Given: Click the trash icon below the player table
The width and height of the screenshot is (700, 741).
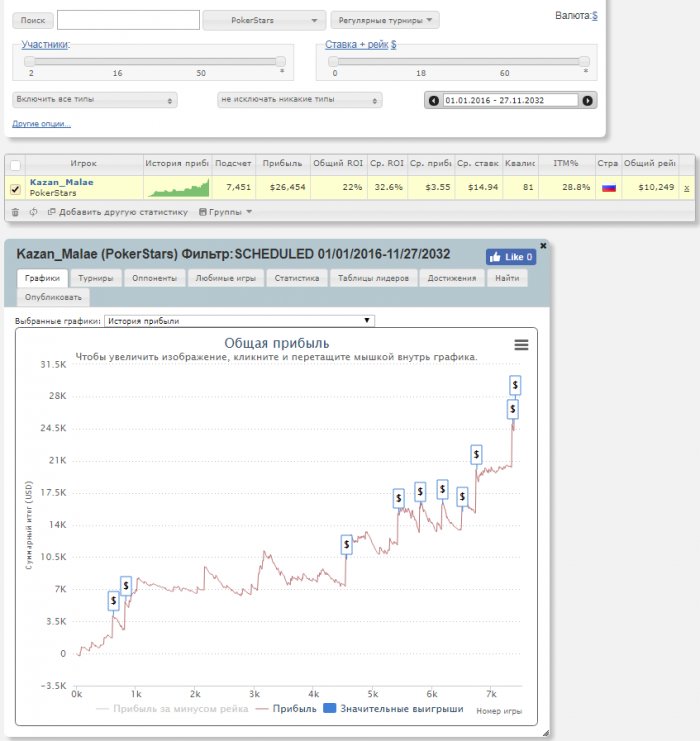Looking at the screenshot, I should click(15, 212).
